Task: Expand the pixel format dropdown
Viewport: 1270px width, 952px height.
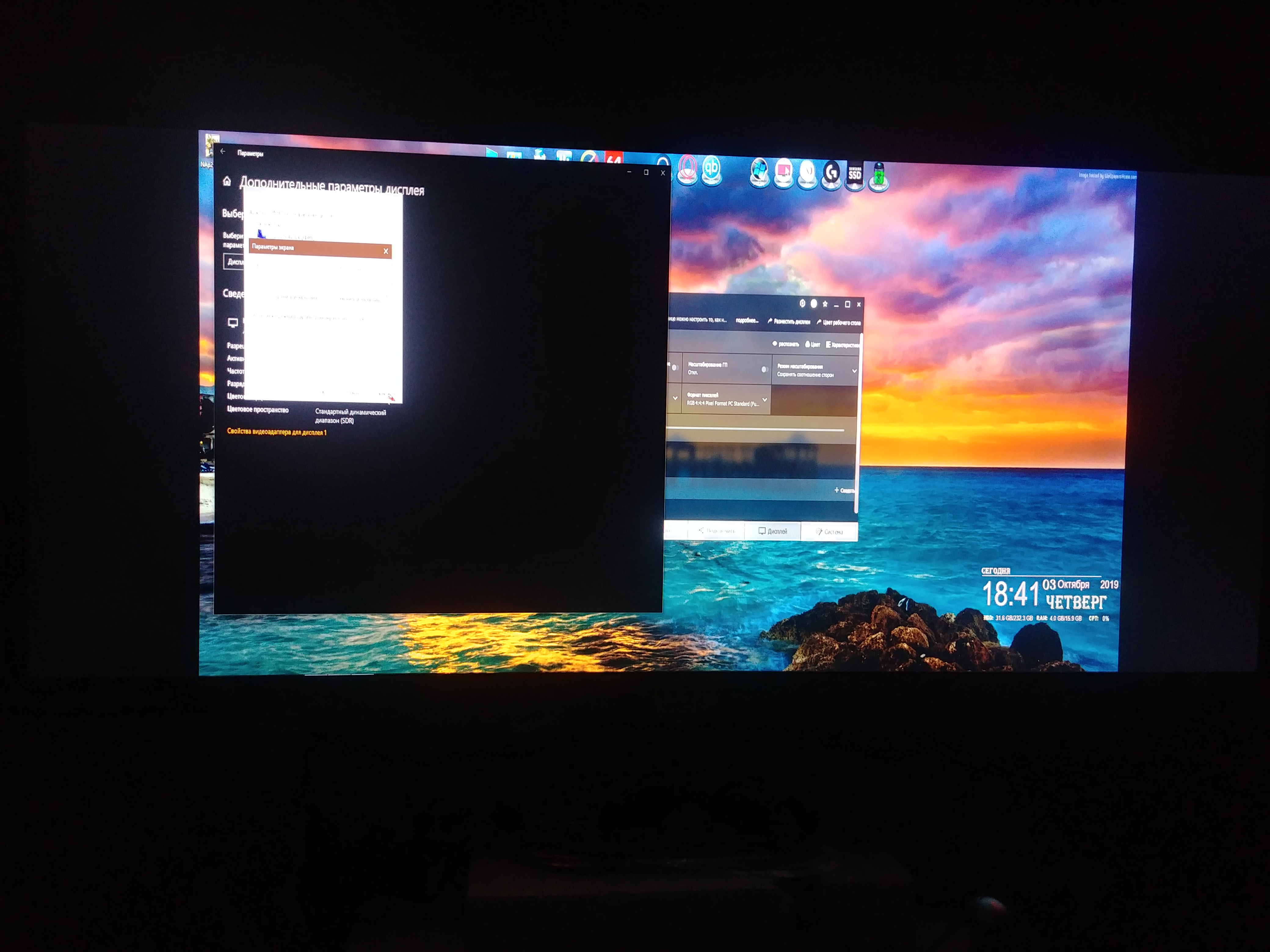Action: (x=764, y=400)
